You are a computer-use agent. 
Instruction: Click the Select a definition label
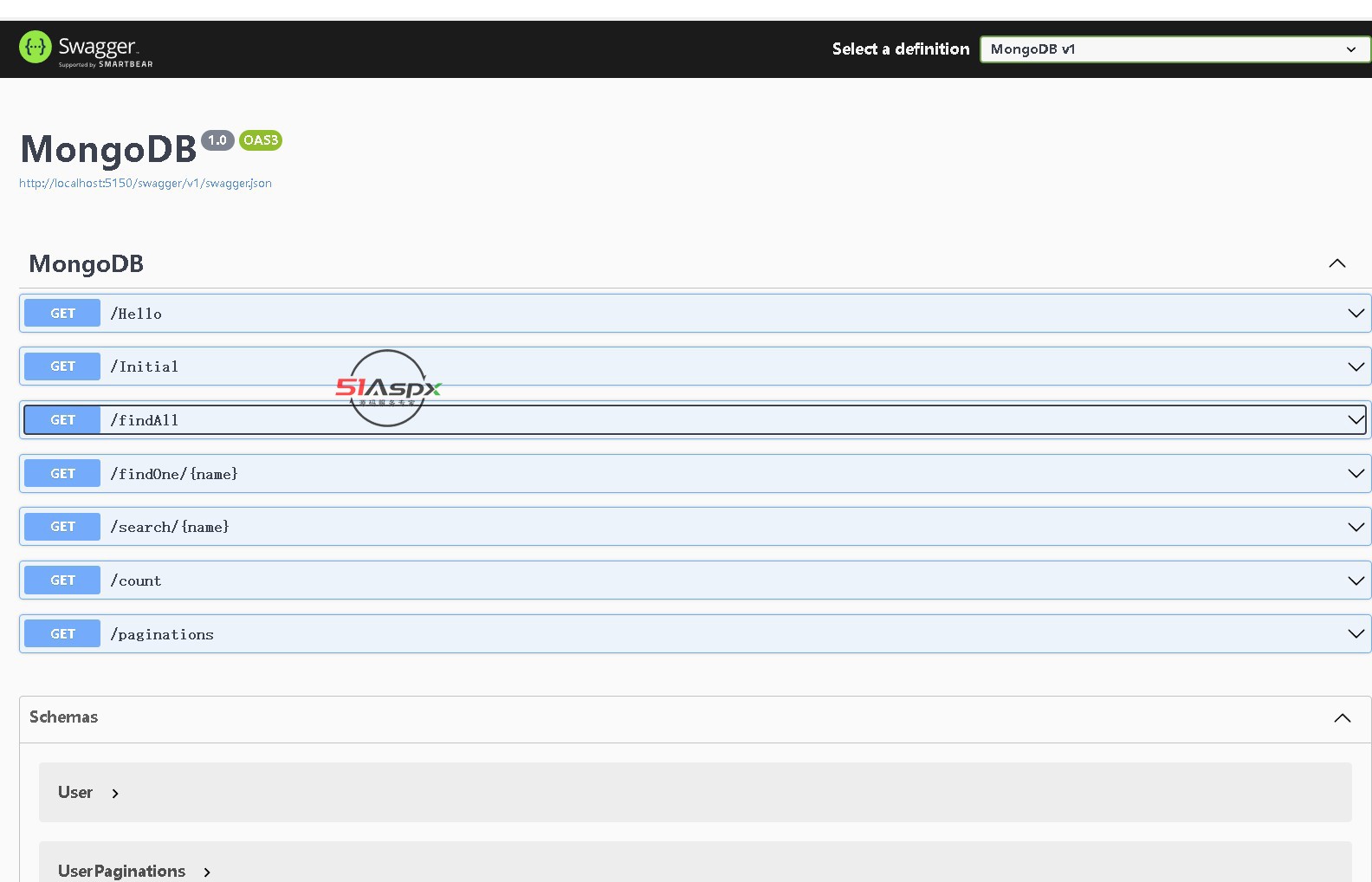901,49
